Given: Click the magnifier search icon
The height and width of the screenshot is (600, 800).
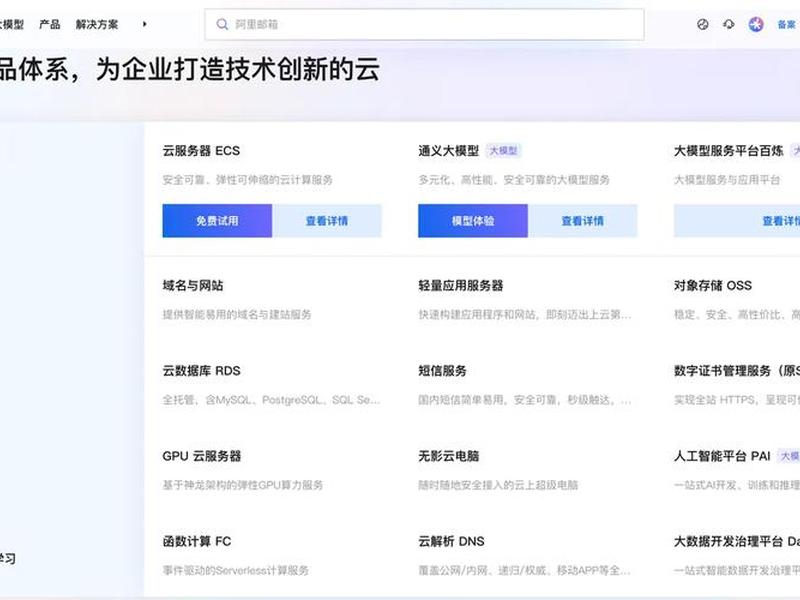Looking at the screenshot, I should pos(222,24).
